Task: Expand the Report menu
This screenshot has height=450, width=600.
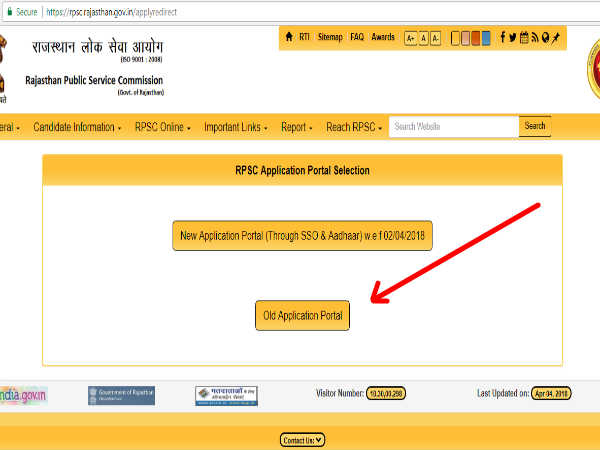Action: pyautogui.click(x=297, y=127)
